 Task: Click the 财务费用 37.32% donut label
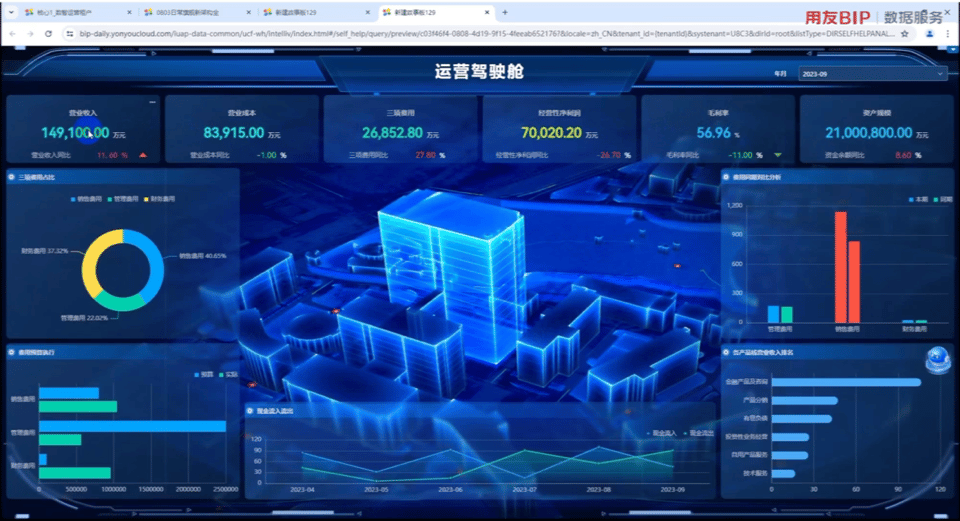coord(44,251)
